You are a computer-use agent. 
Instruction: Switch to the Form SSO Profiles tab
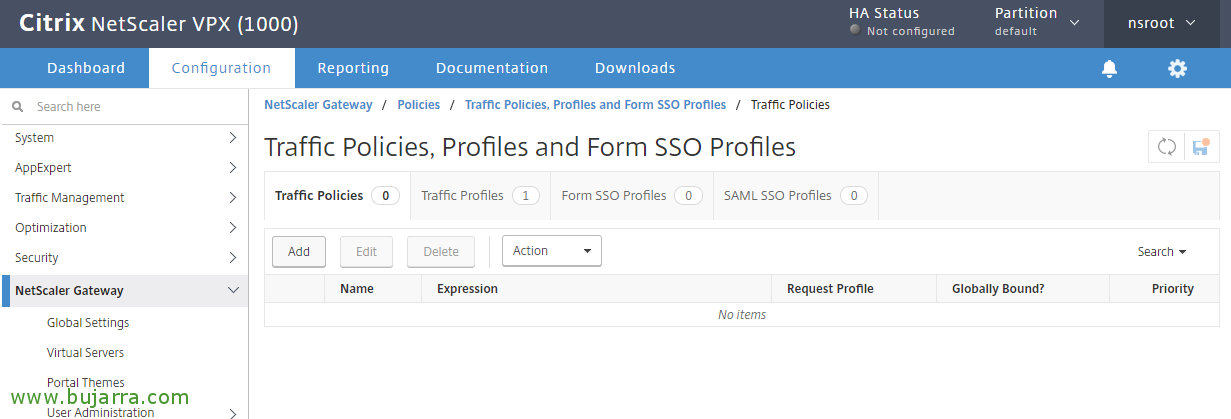tap(632, 196)
